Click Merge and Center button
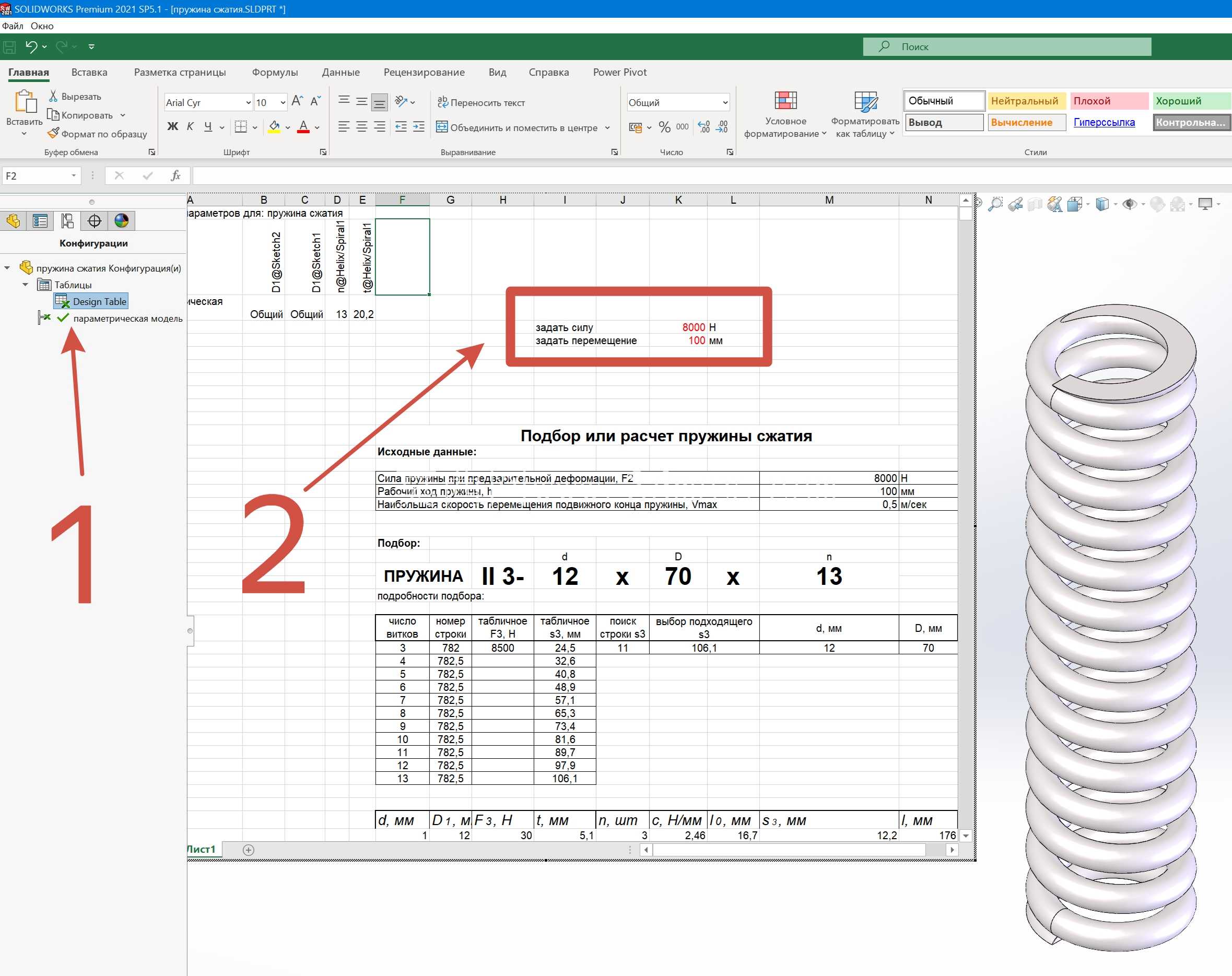The image size is (1232, 976). click(x=523, y=127)
